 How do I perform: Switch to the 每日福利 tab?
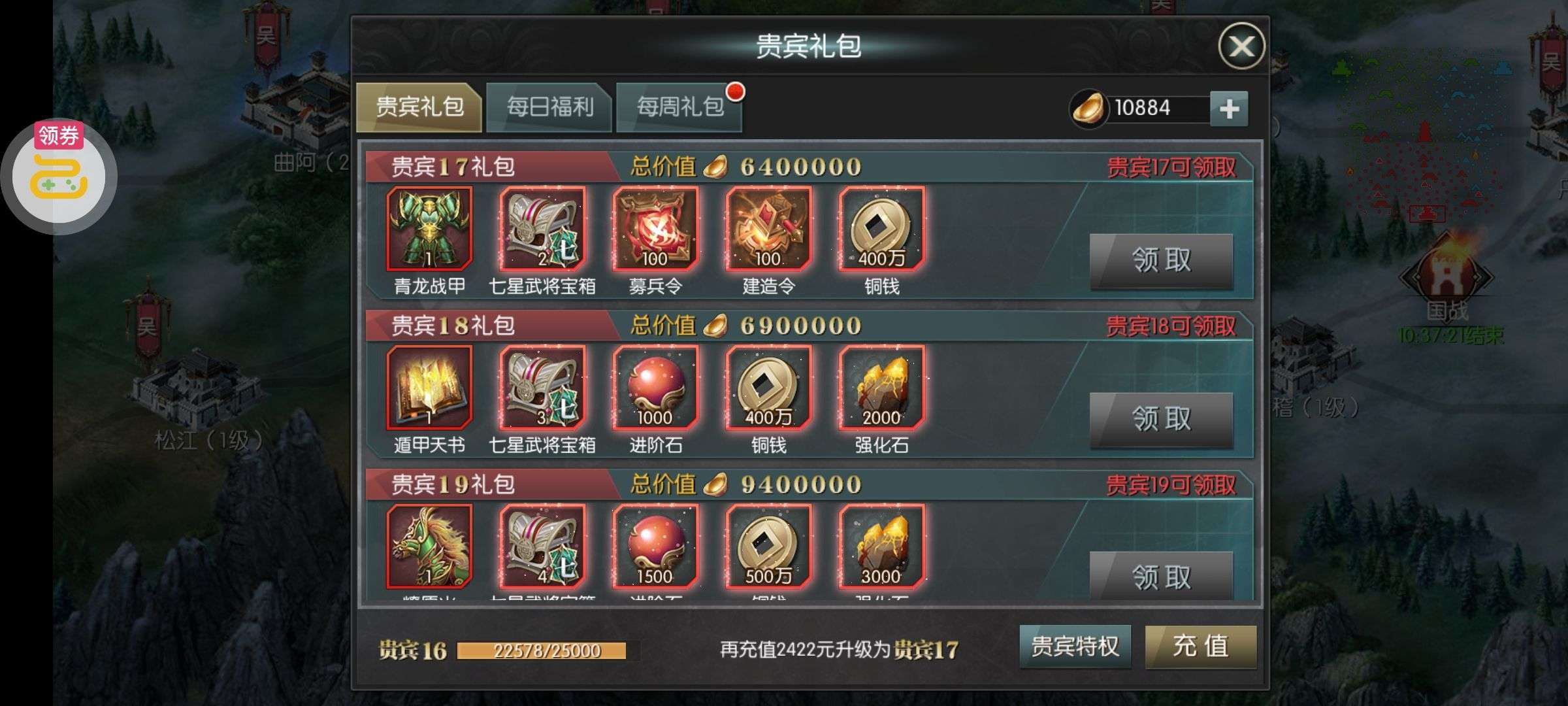(549, 107)
